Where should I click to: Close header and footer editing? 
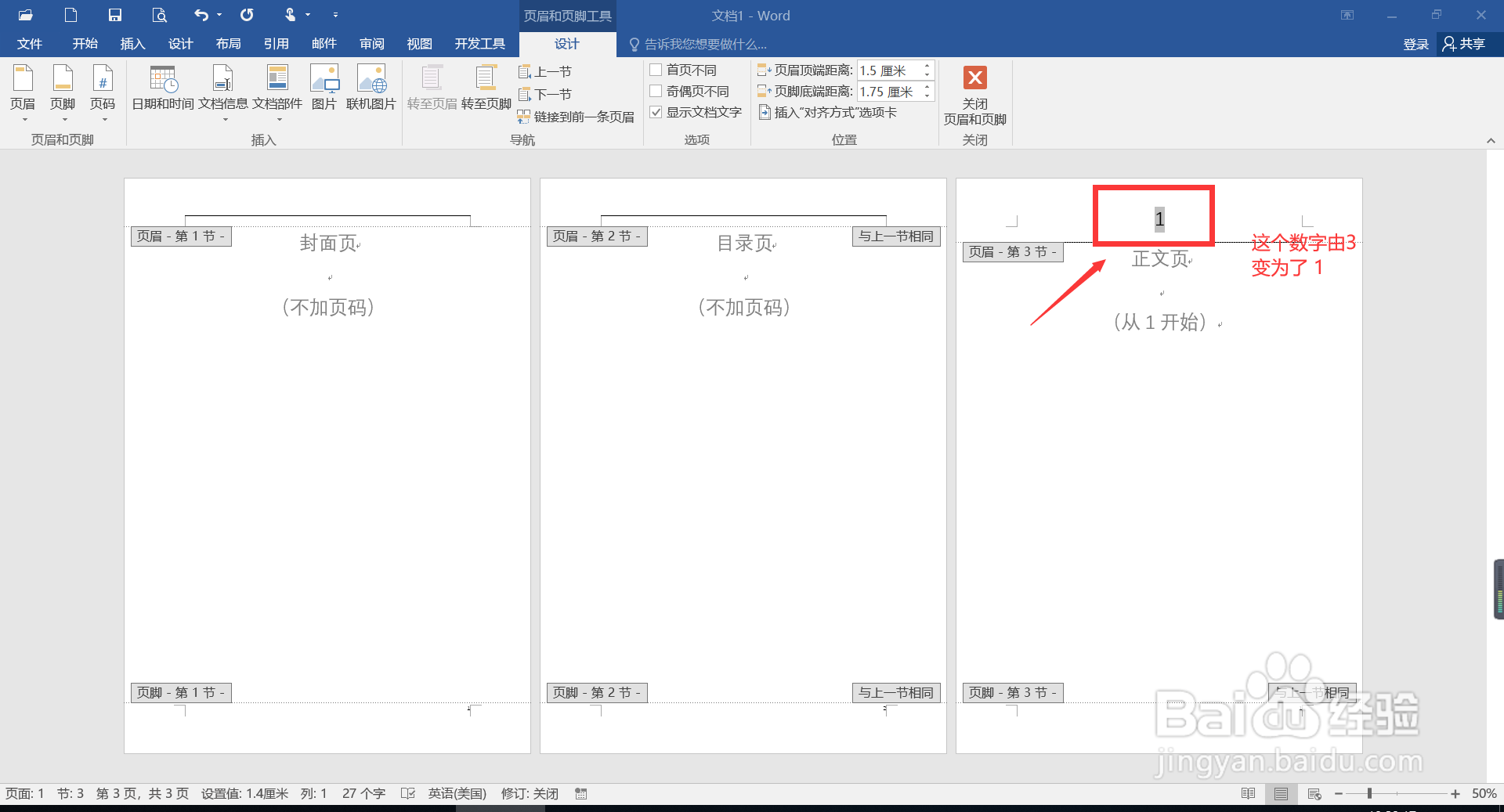click(x=974, y=94)
